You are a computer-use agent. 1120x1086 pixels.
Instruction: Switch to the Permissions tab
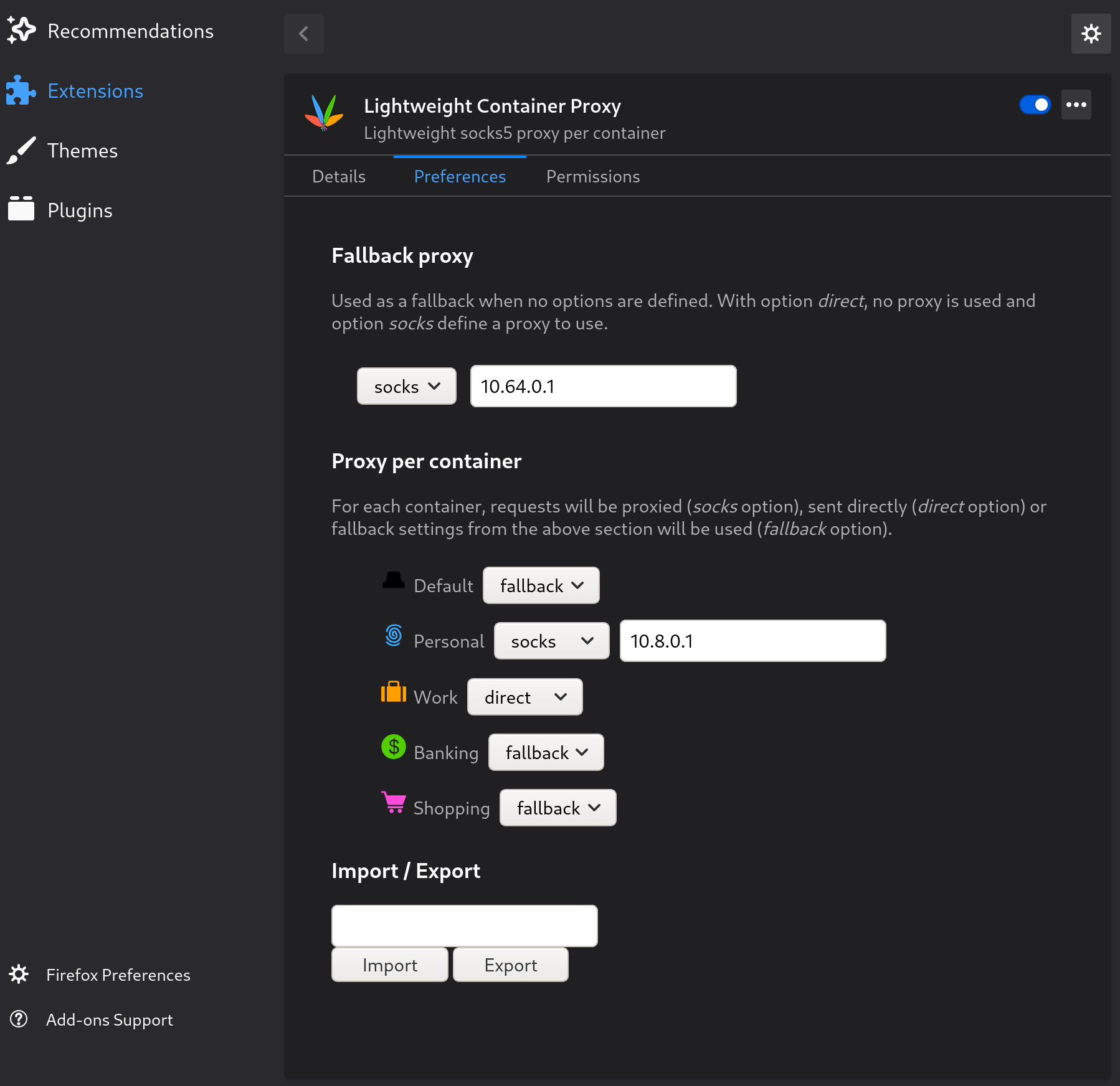[592, 176]
